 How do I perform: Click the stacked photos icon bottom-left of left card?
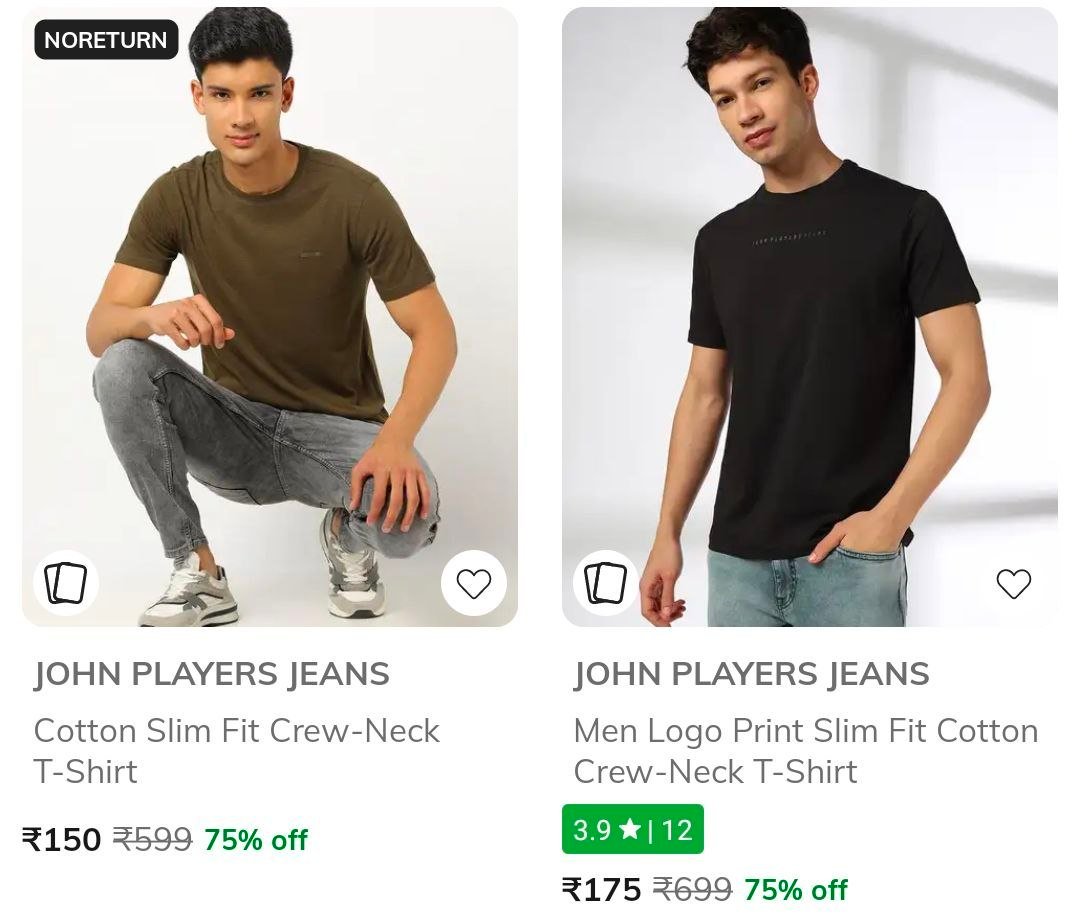click(x=65, y=582)
